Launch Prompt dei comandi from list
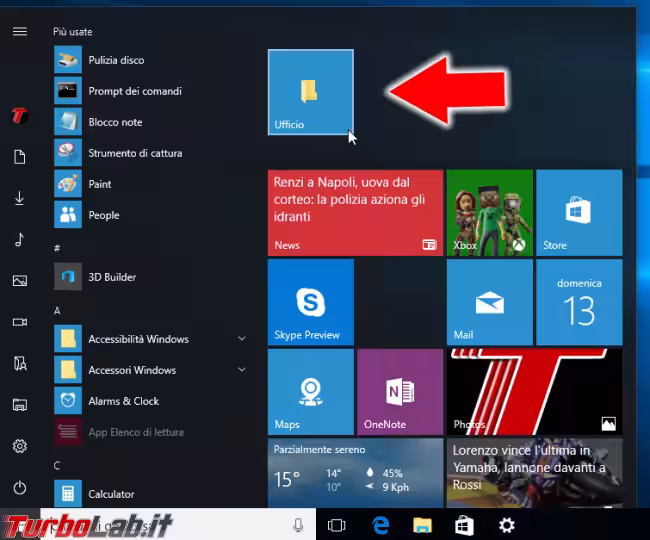The image size is (650, 540). pyautogui.click(x=135, y=91)
